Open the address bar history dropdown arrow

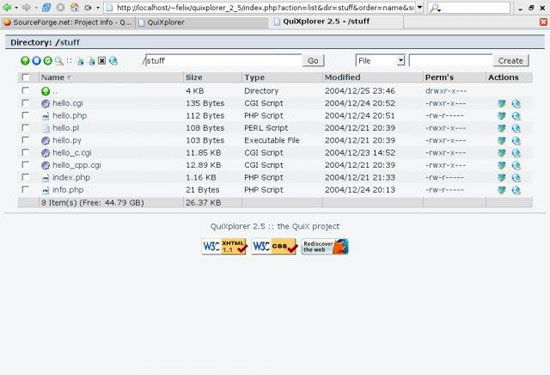(420, 7)
